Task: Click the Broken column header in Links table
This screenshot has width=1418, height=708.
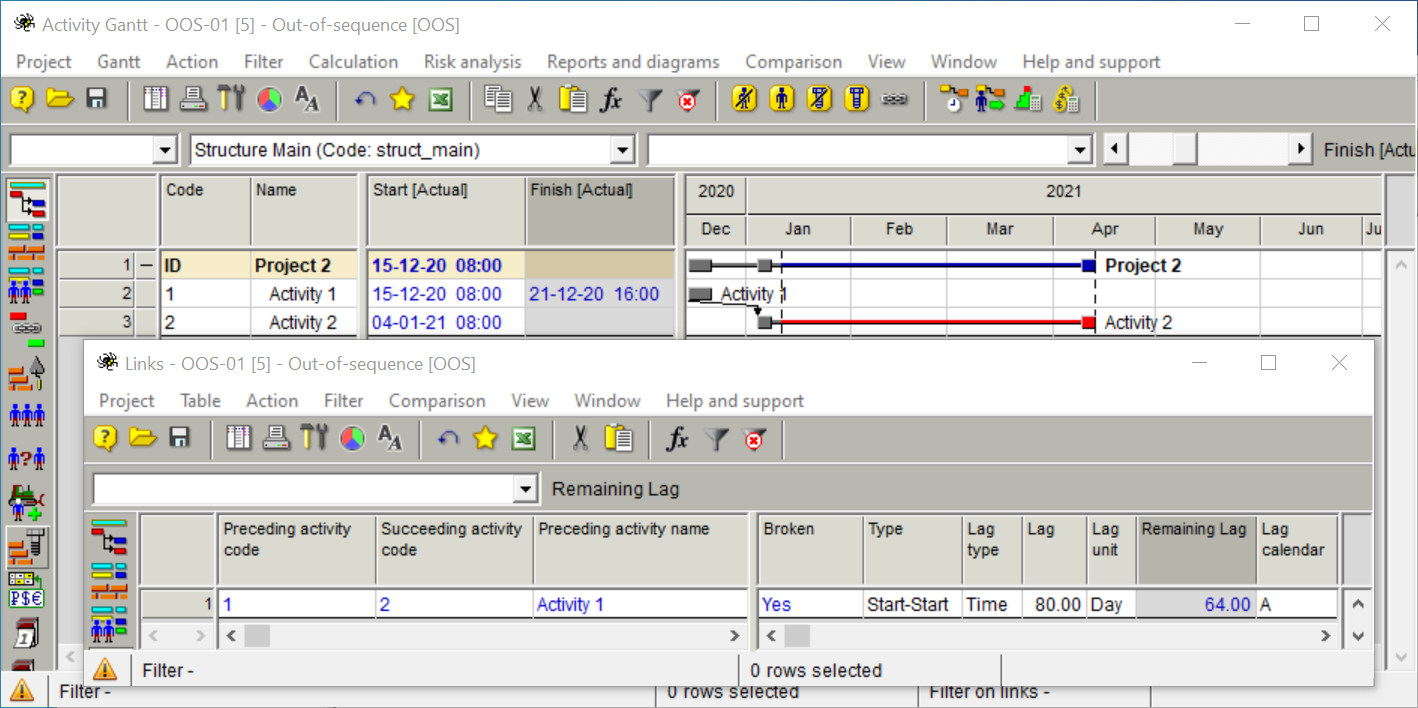Action: 810,549
